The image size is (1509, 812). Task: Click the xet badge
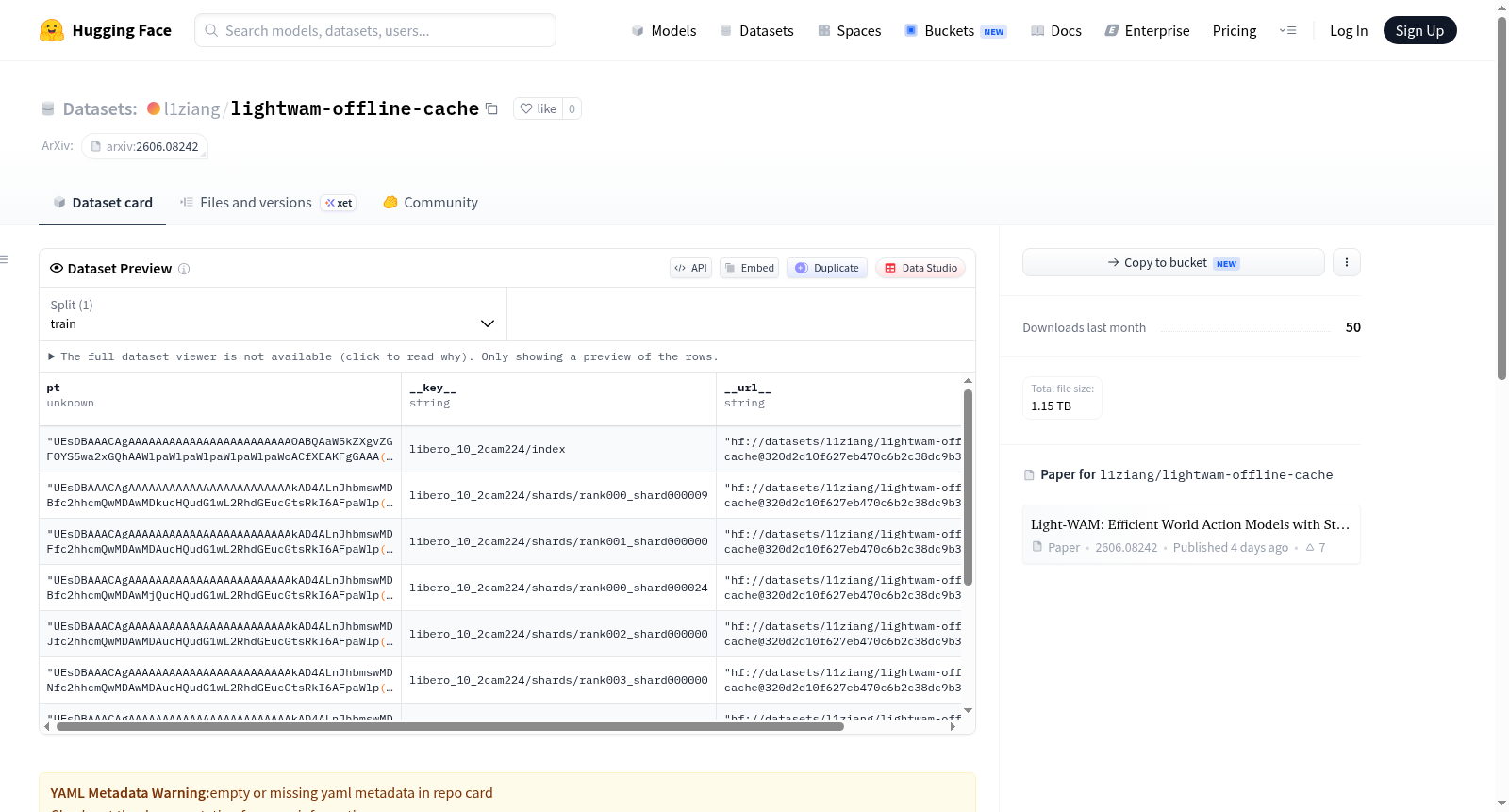pyautogui.click(x=339, y=203)
